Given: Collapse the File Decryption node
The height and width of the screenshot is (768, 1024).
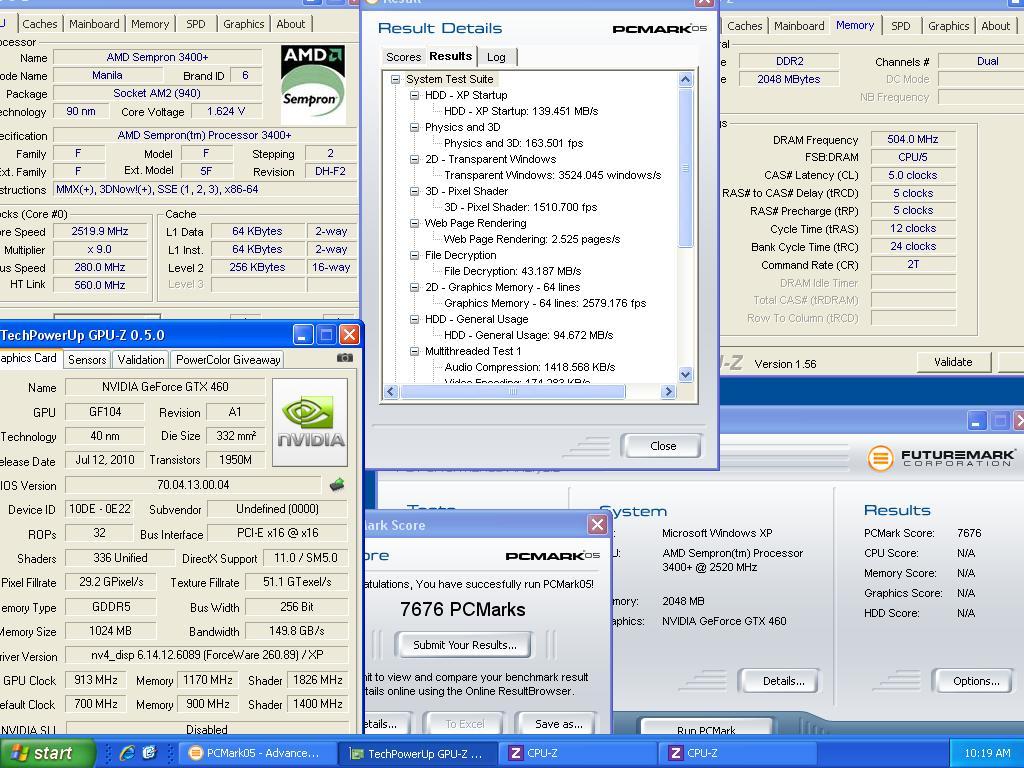Looking at the screenshot, I should tap(414, 255).
